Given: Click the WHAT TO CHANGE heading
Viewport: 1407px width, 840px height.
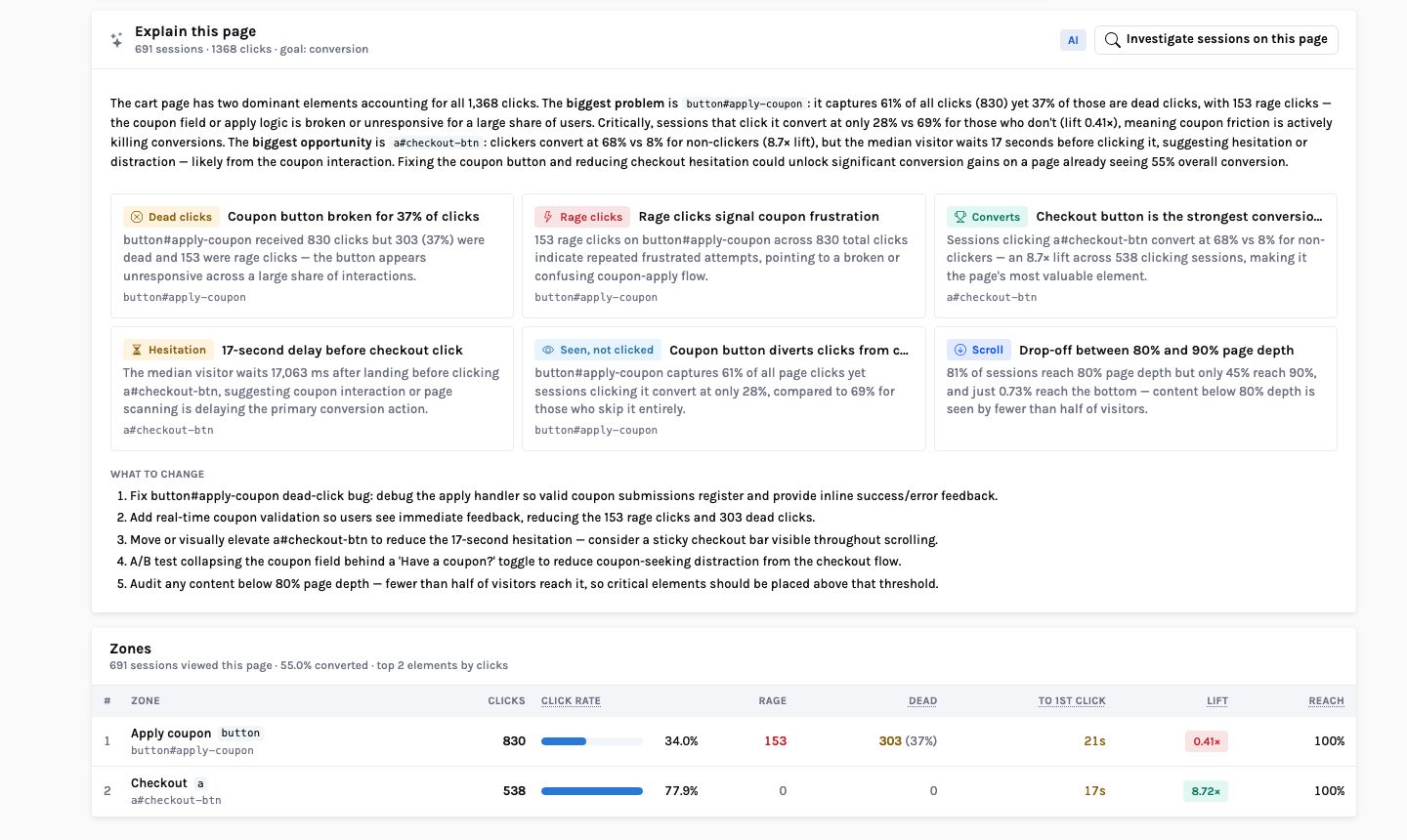Looking at the screenshot, I should [157, 475].
